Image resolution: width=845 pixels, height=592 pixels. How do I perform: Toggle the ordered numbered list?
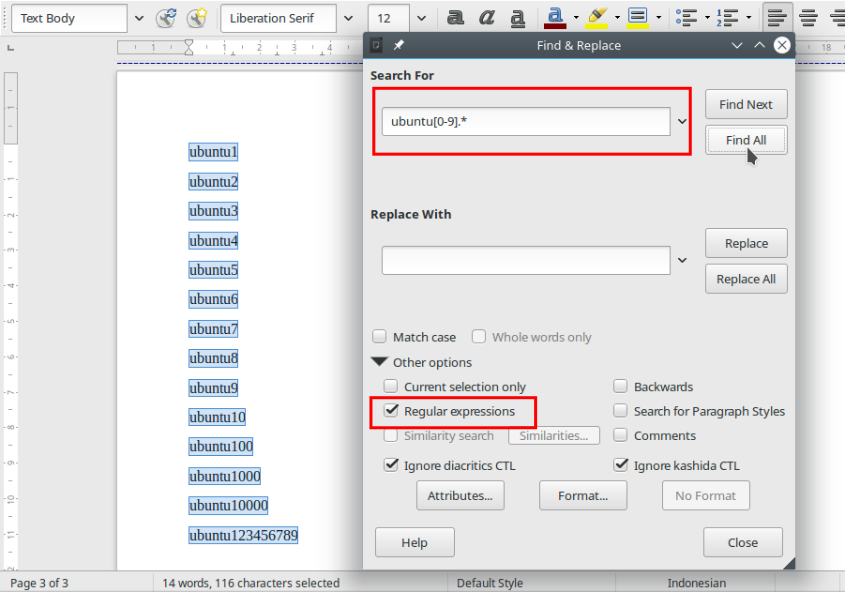click(729, 16)
